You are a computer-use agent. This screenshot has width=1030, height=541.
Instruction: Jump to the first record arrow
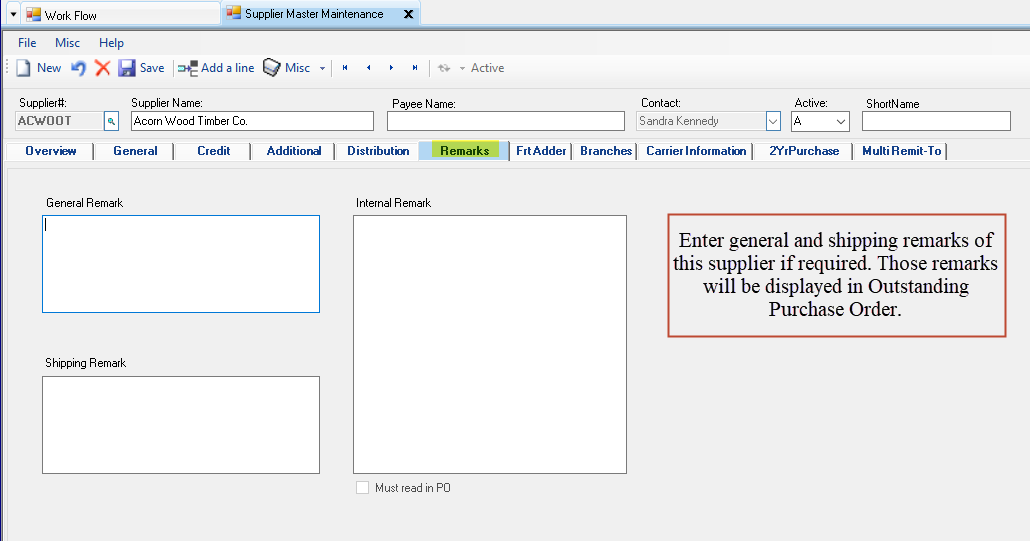click(345, 68)
